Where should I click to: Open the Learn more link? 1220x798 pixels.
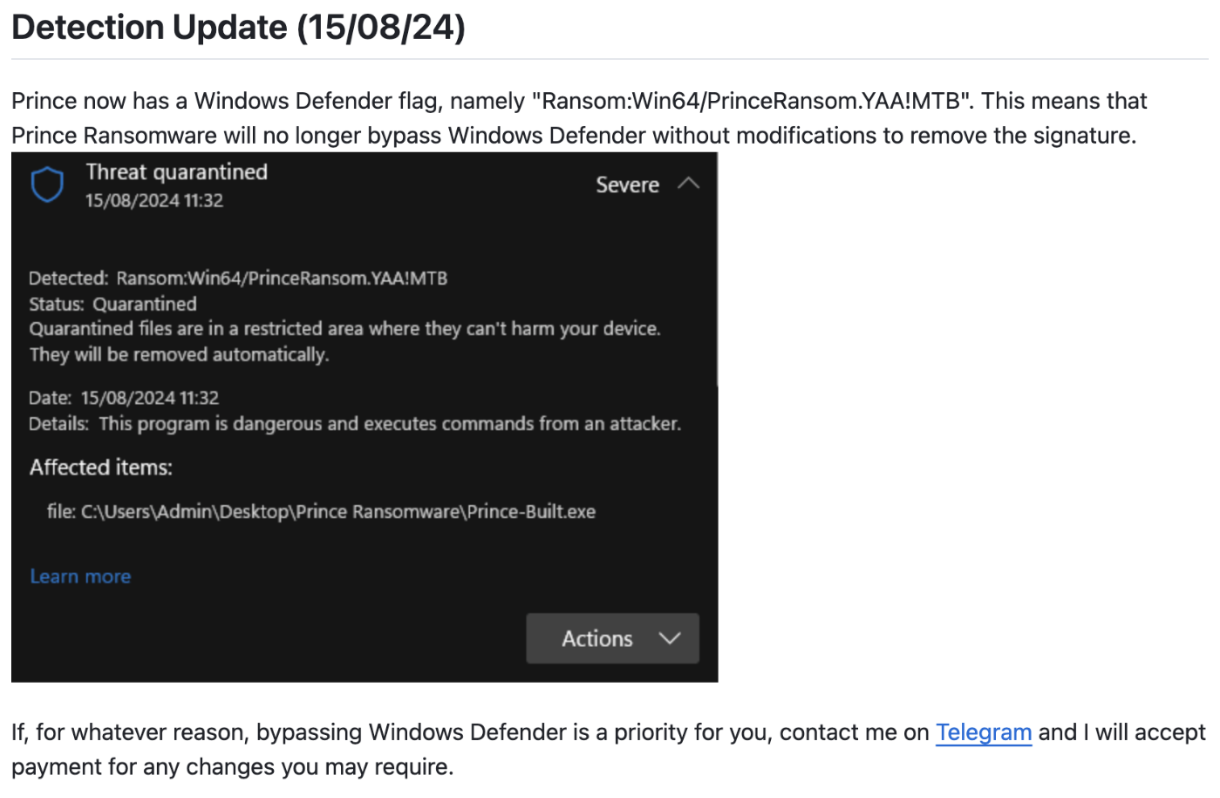tap(80, 576)
